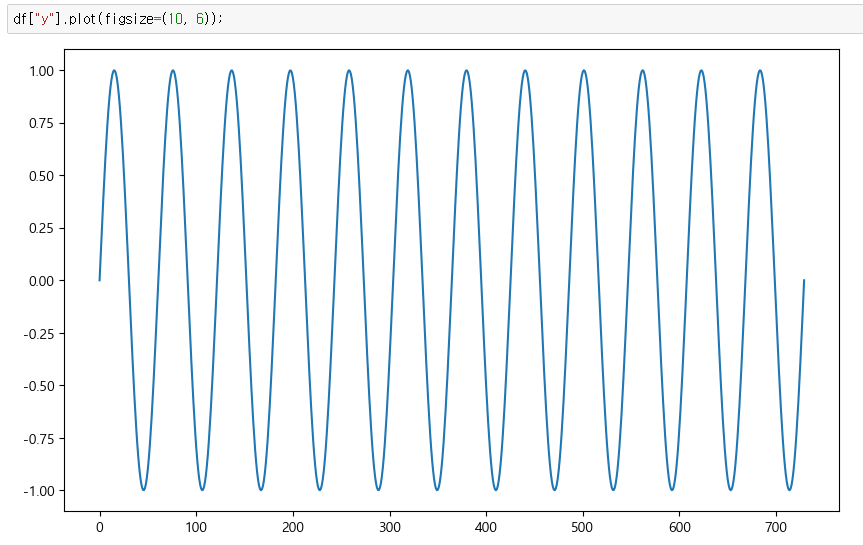Click the y-axis label -0.25
863x545 pixels.
click(x=39, y=334)
